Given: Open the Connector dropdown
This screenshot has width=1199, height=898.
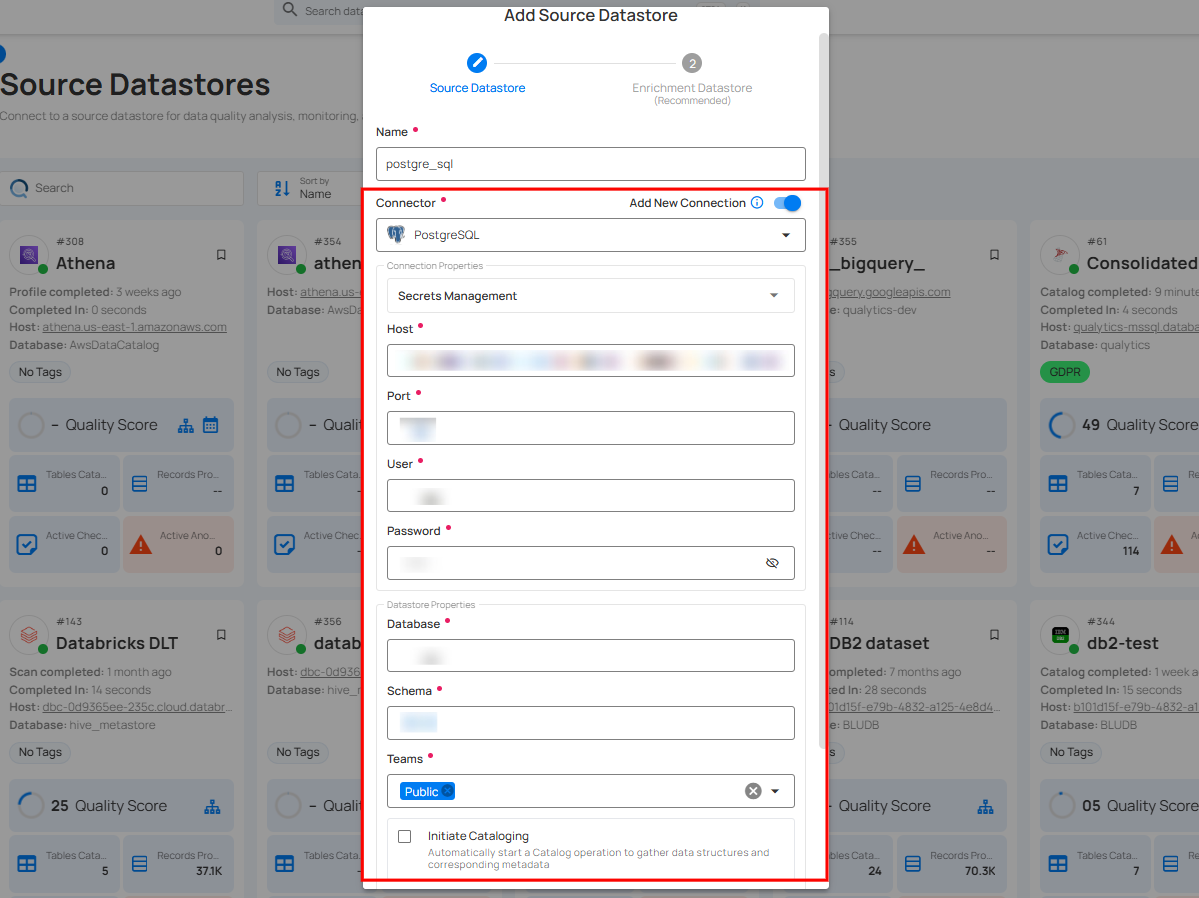Looking at the screenshot, I should click(784, 235).
